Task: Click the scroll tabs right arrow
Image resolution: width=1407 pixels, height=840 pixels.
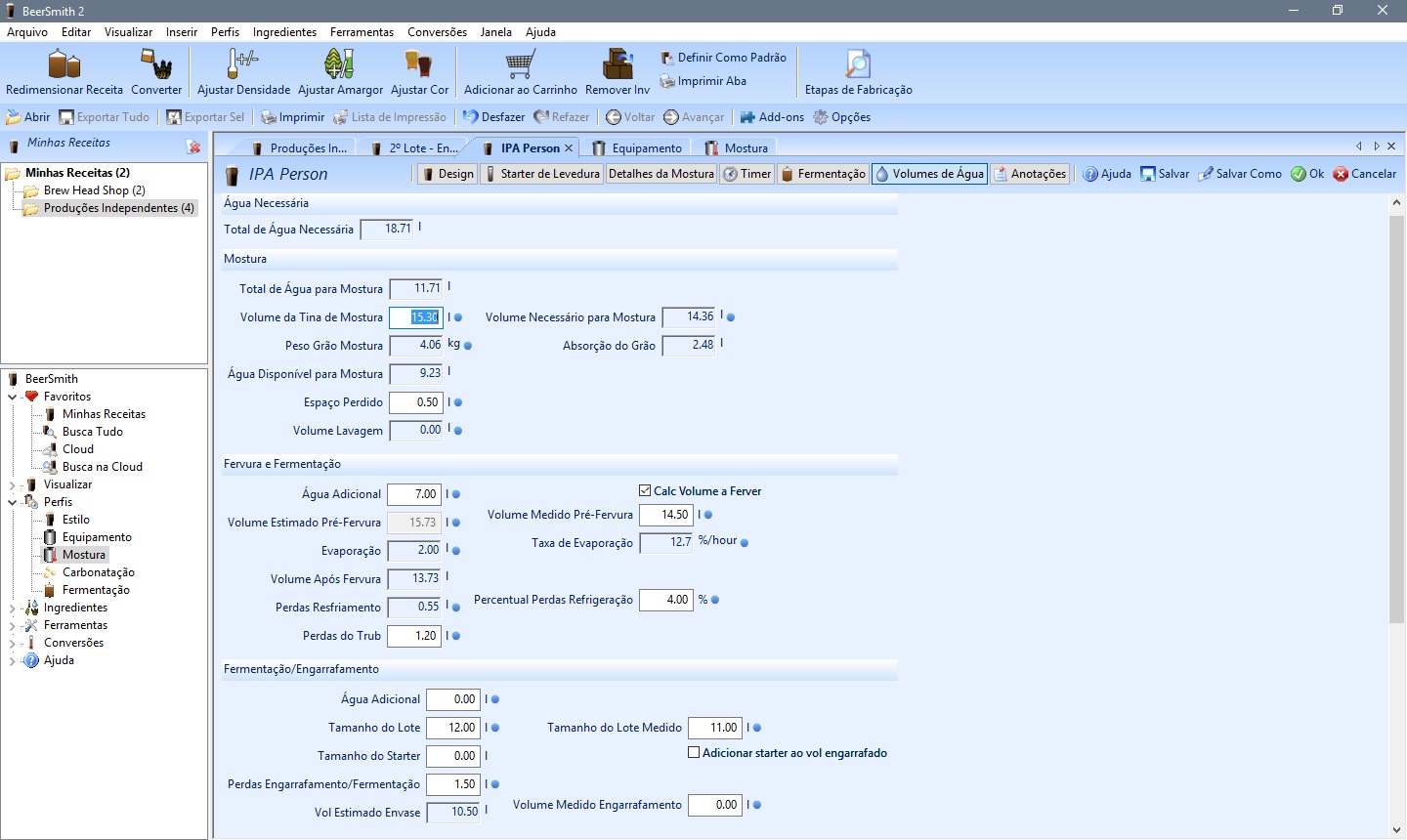Action: click(x=1376, y=147)
